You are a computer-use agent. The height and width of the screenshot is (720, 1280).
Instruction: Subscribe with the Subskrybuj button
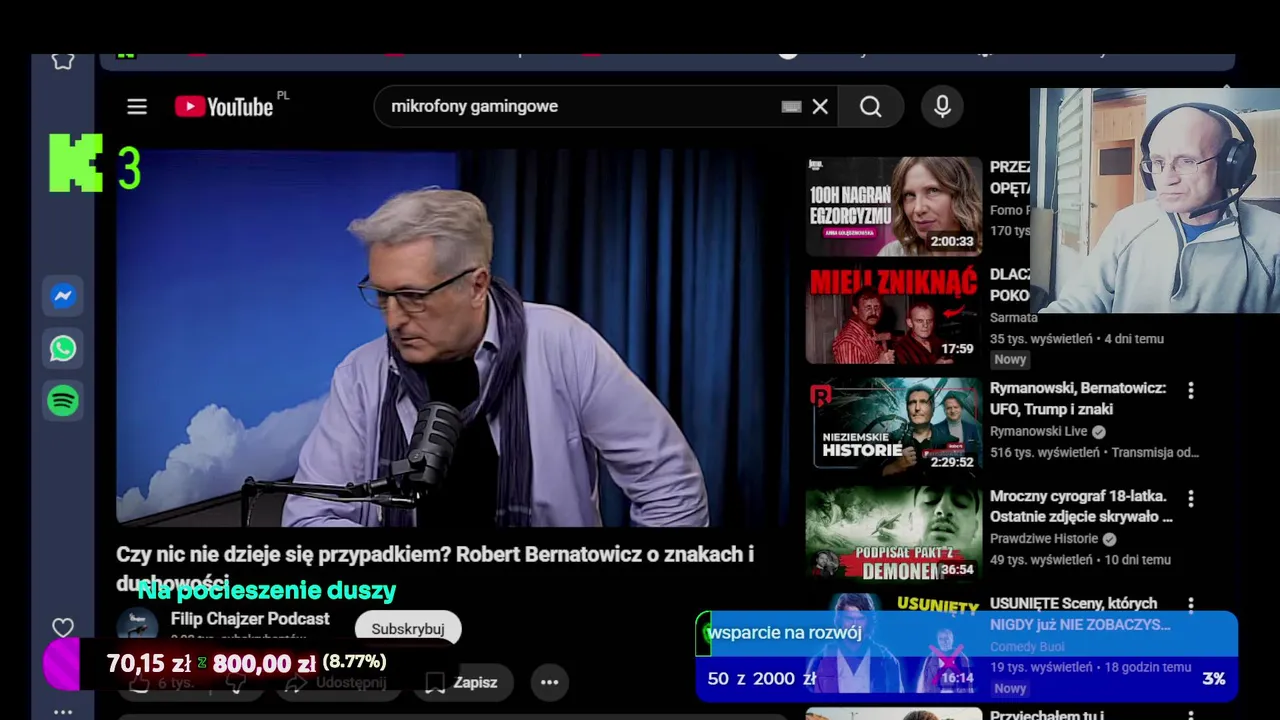(408, 629)
